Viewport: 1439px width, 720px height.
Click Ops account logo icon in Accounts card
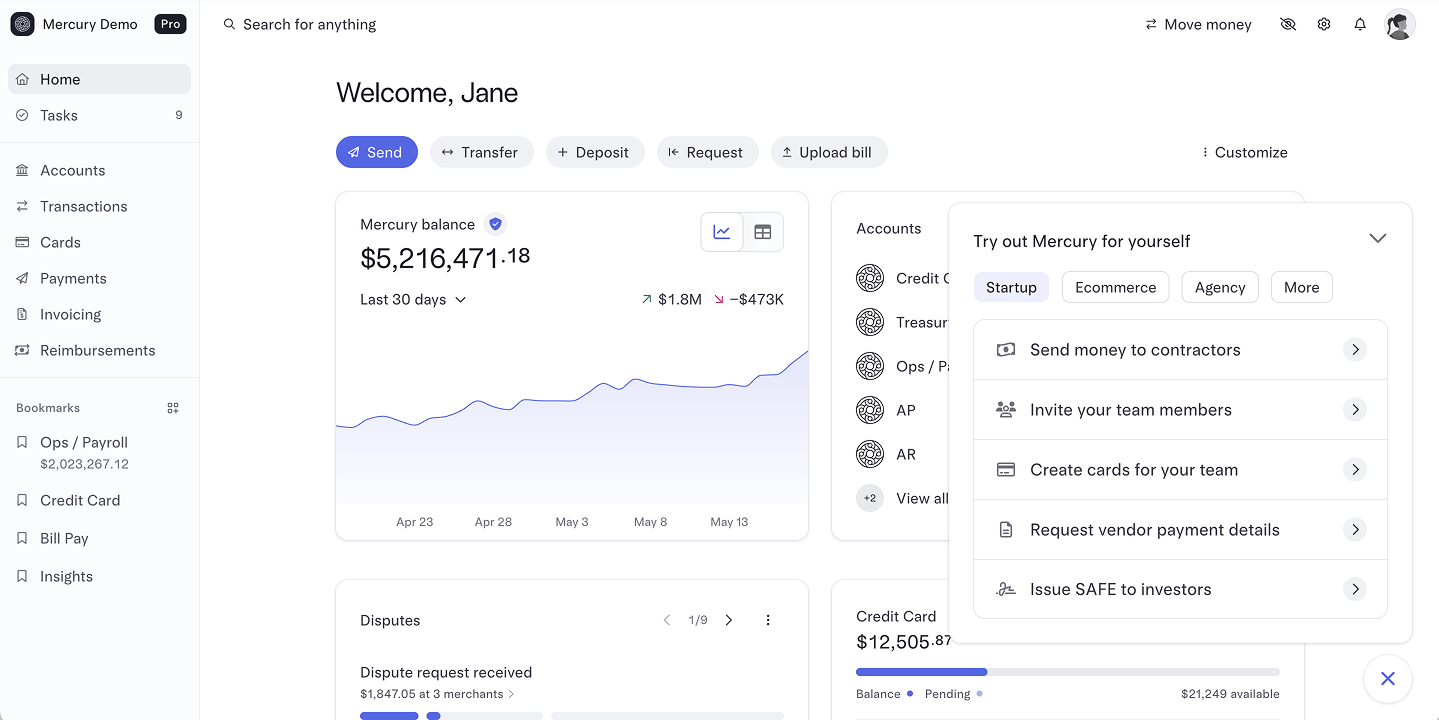click(x=870, y=366)
